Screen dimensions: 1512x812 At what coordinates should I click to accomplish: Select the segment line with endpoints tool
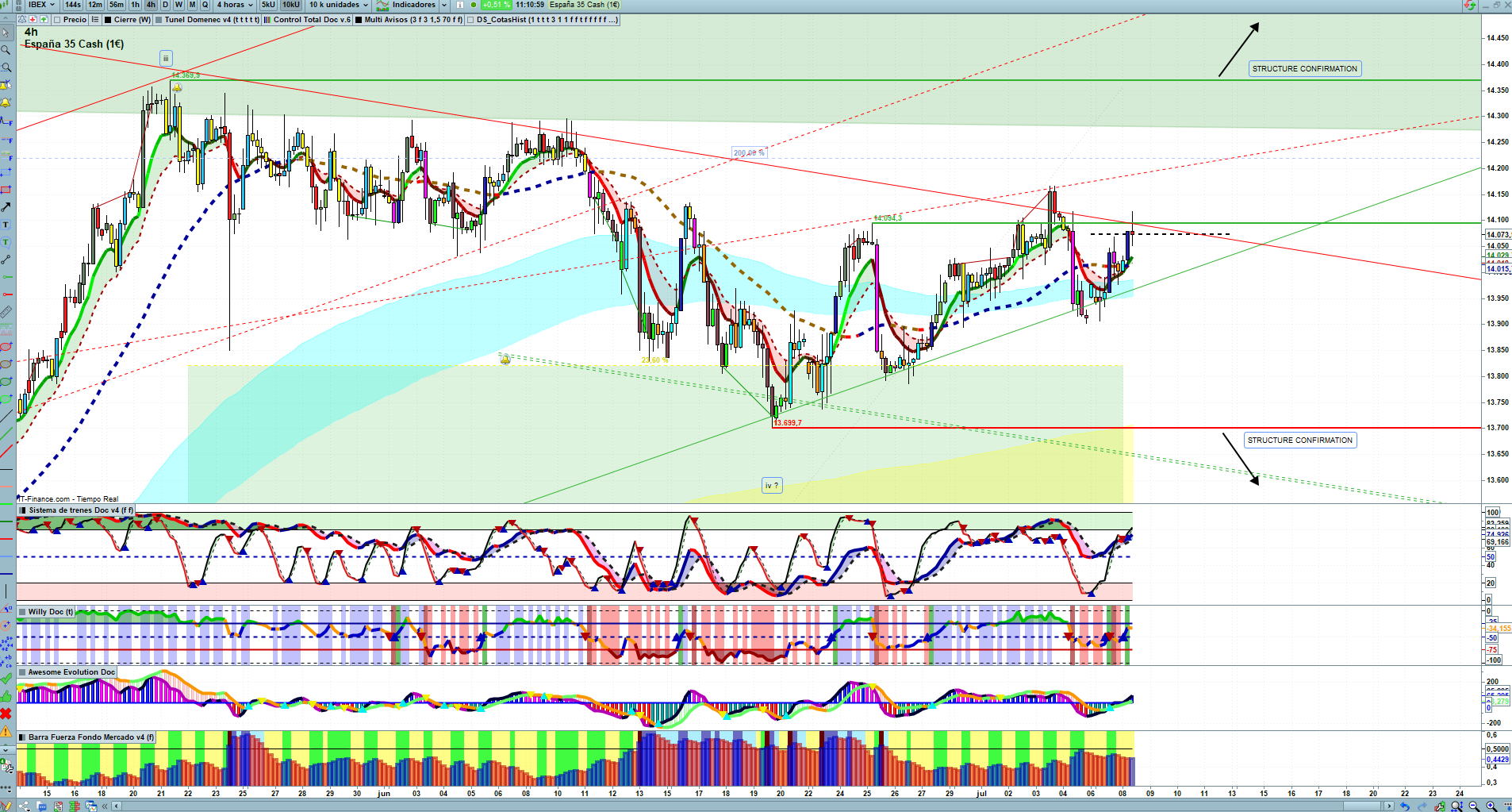pyautogui.click(x=6, y=260)
